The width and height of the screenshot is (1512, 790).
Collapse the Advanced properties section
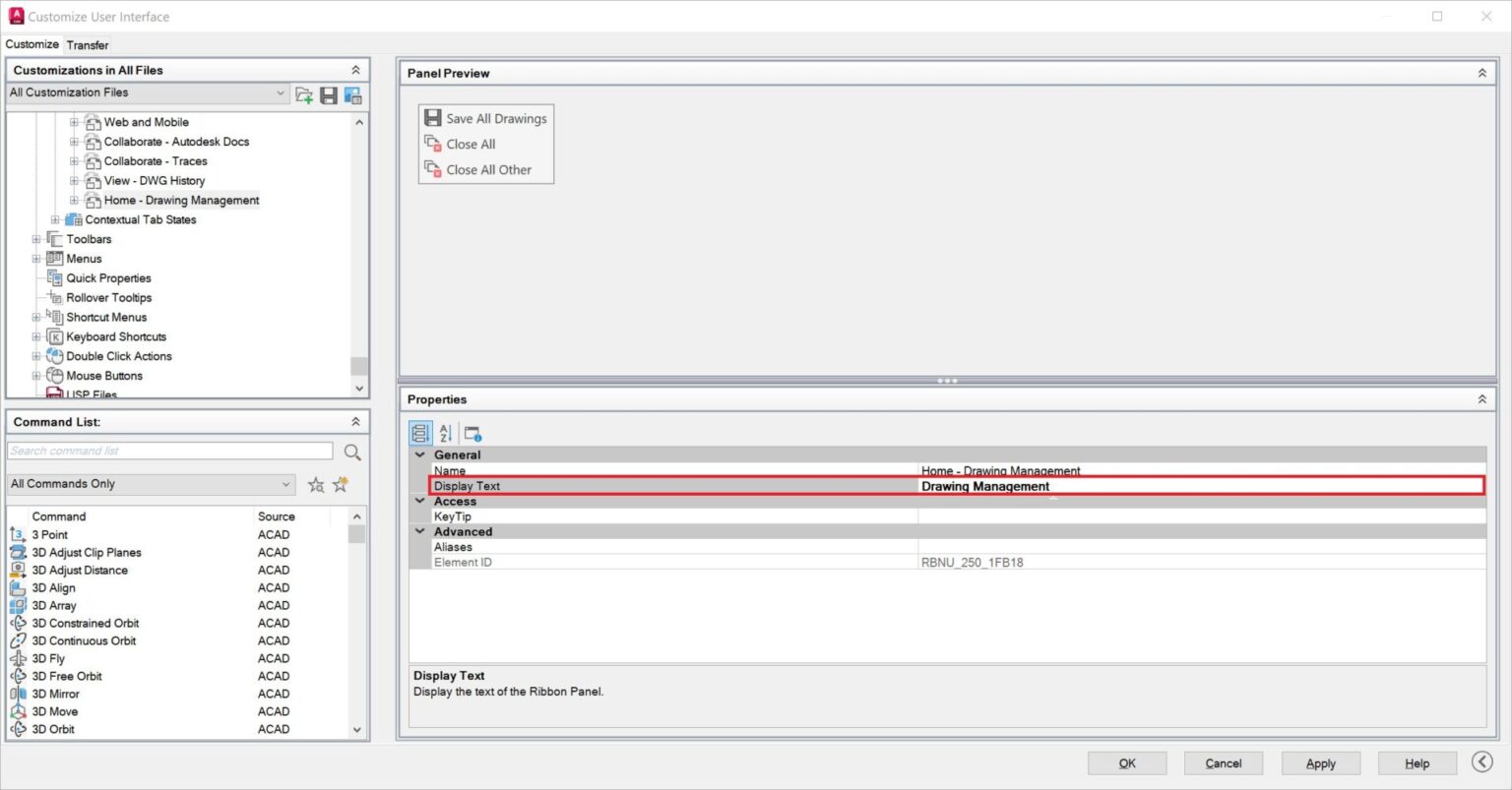pyautogui.click(x=420, y=531)
